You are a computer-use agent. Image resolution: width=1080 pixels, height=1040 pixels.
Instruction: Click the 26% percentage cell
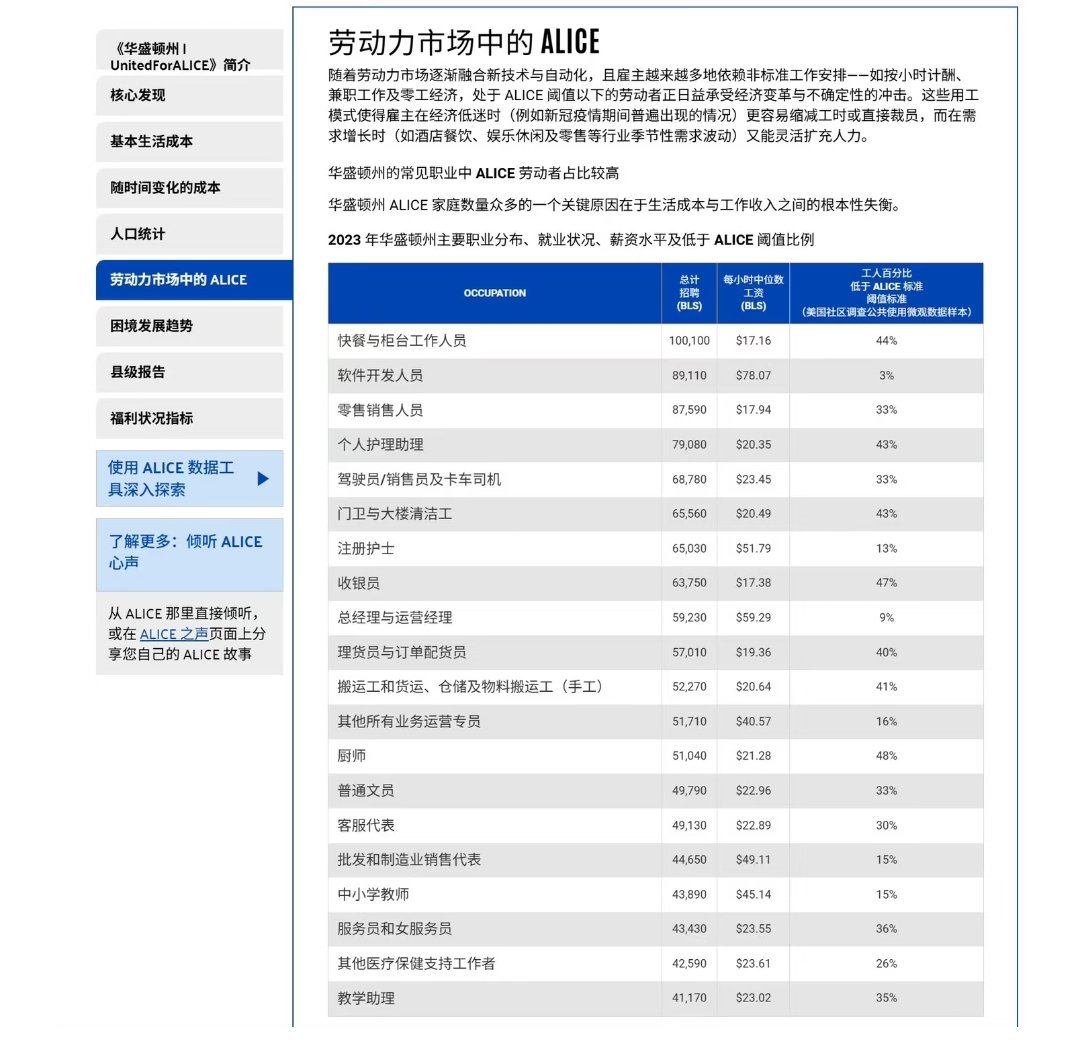pos(886,964)
